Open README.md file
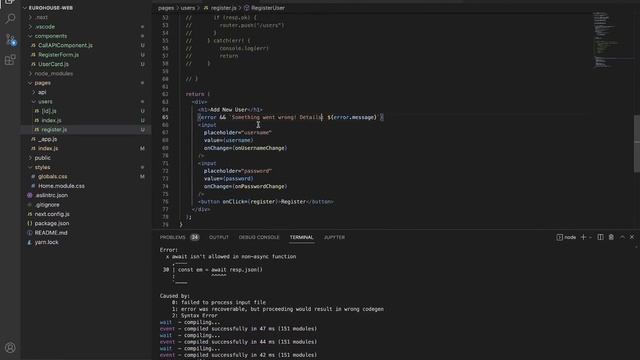 click(51, 233)
